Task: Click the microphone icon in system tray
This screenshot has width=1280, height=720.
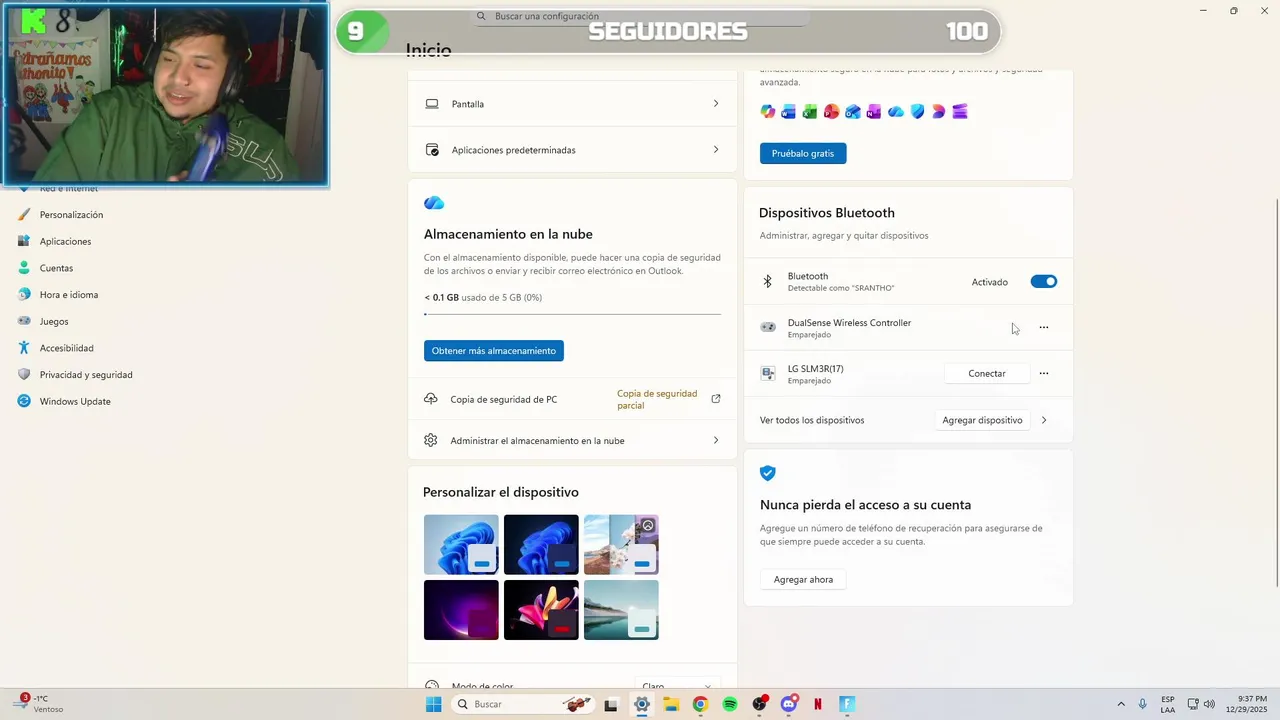Action: (x=1143, y=704)
